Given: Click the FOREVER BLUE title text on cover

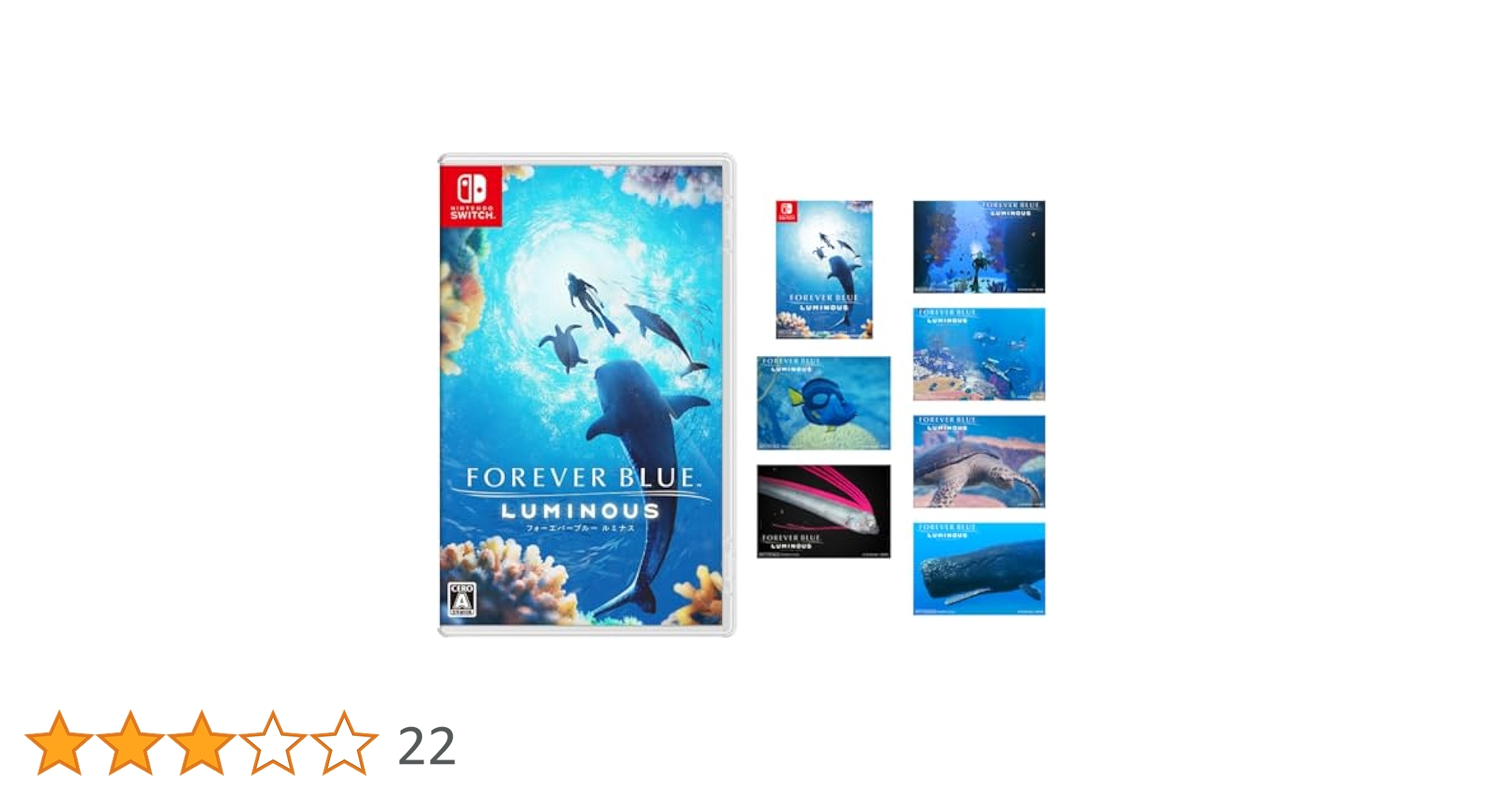Looking at the screenshot, I should [x=583, y=478].
